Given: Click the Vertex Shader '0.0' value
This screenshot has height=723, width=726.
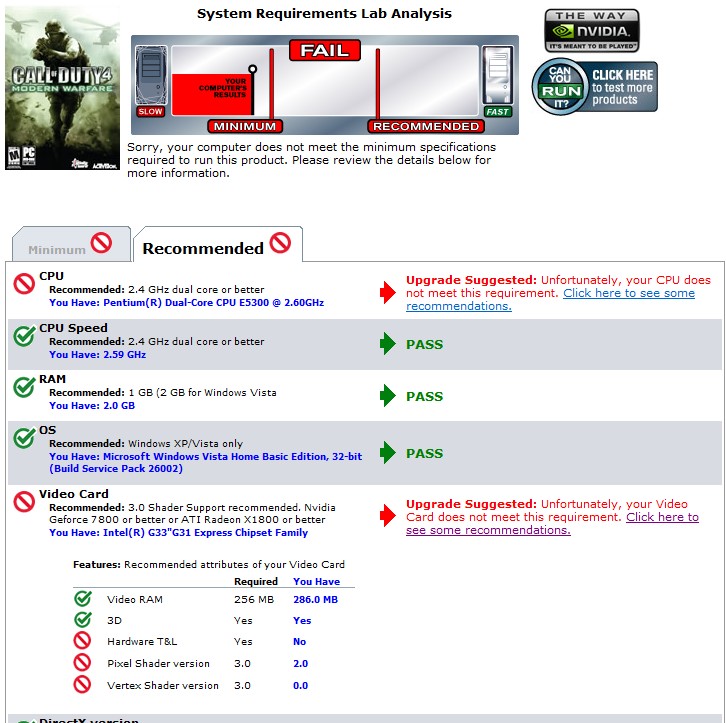Looking at the screenshot, I should 300,686.
